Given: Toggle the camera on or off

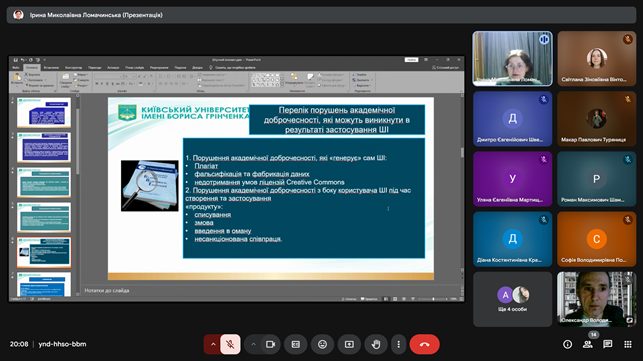Looking at the screenshot, I should 271,344.
